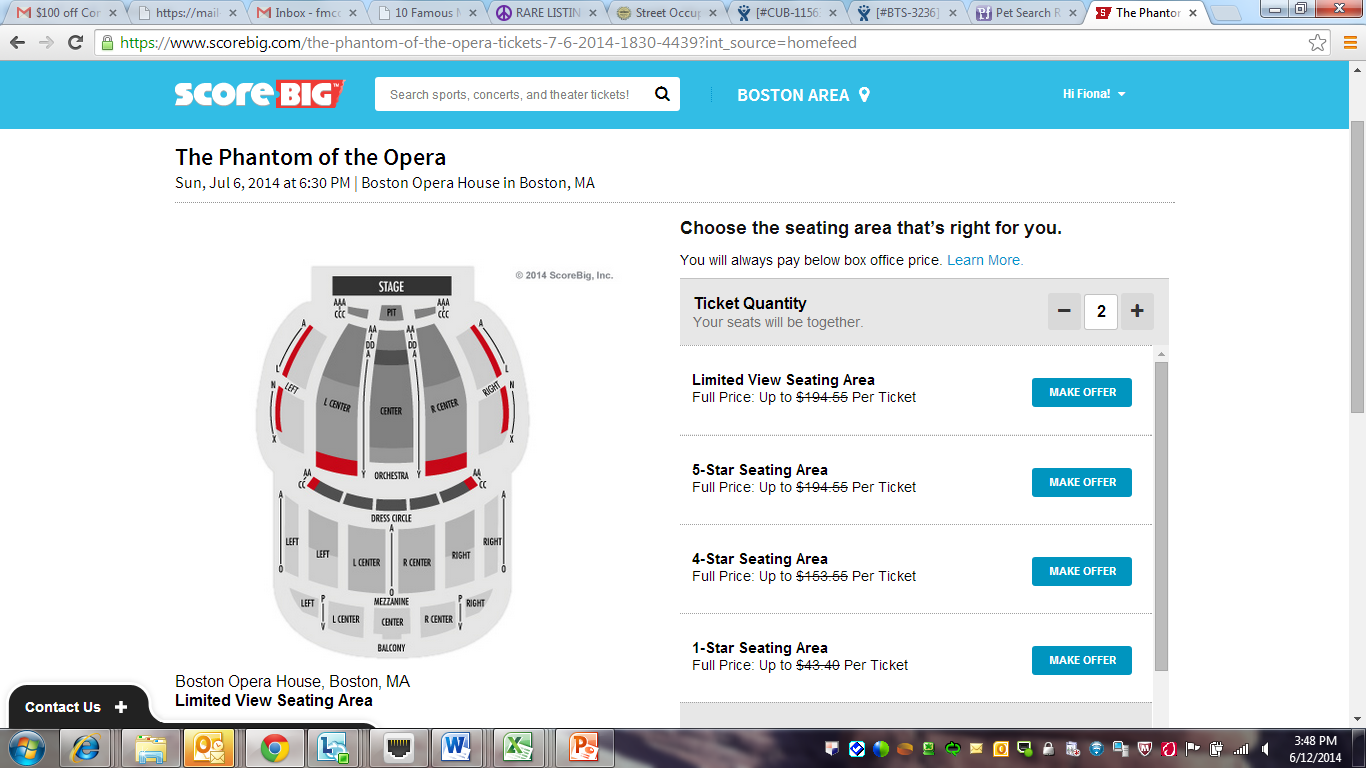
Task: Increase ticket quantity with plus button
Action: tap(1137, 312)
